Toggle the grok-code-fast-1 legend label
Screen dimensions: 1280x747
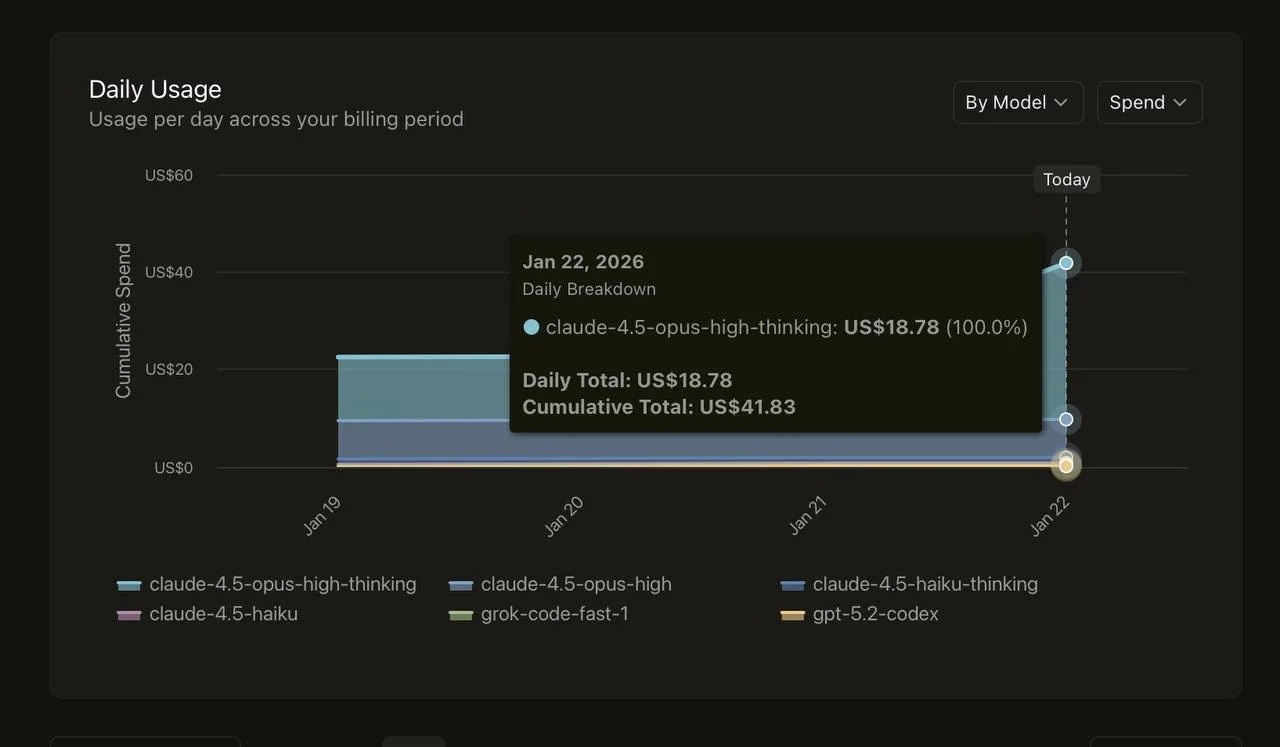[554, 614]
